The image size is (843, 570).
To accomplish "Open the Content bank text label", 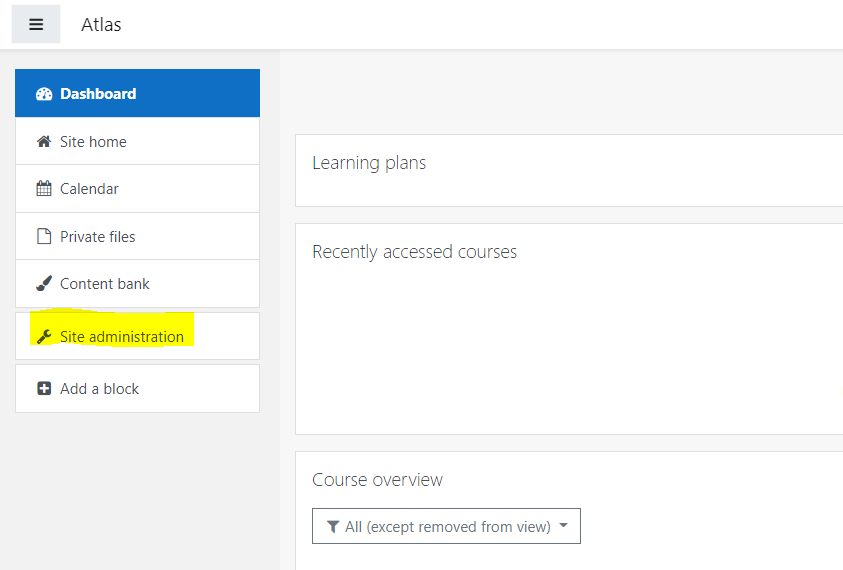I will coord(105,284).
